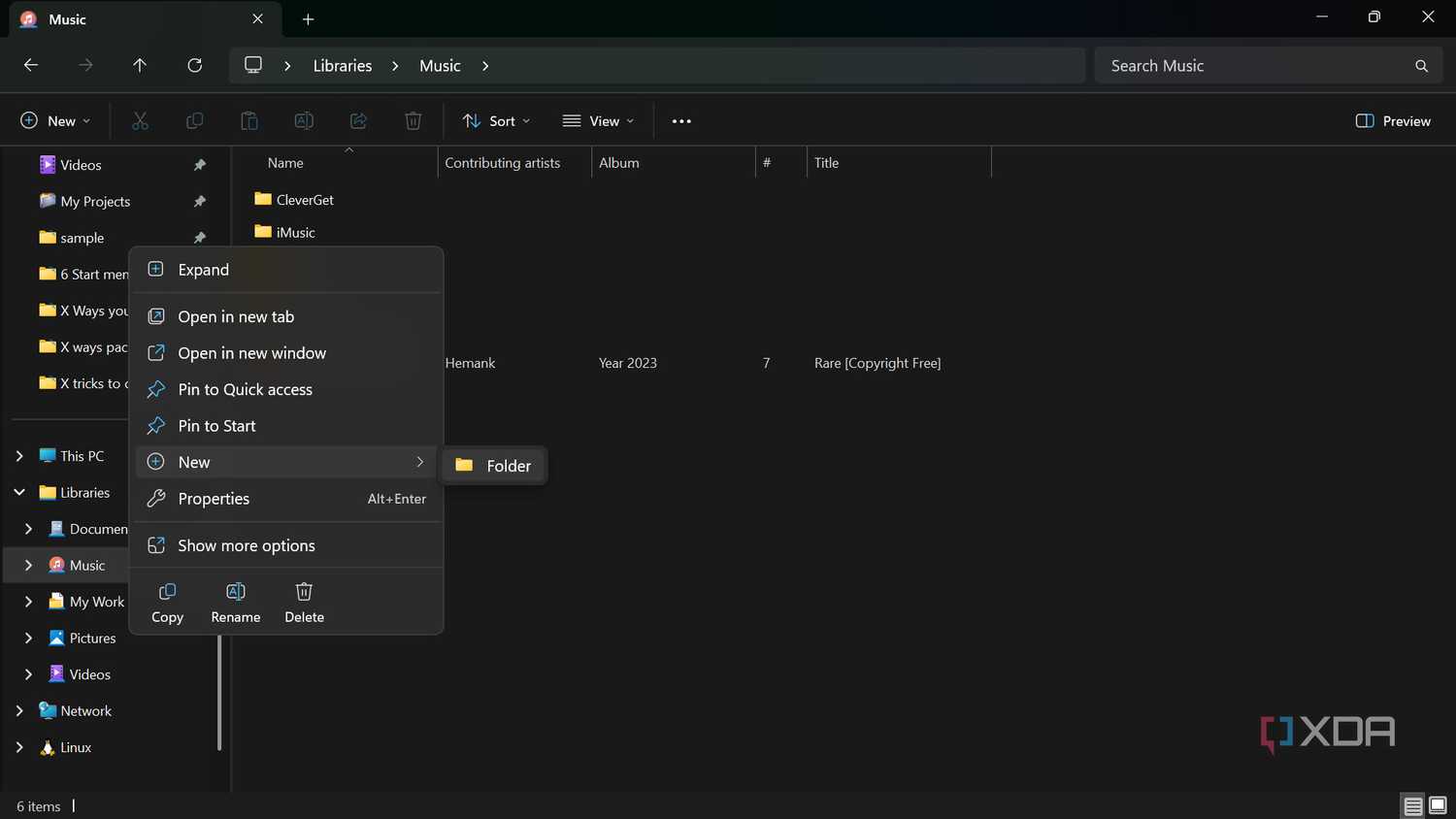Image resolution: width=1456 pixels, height=819 pixels.
Task: Open the New dropdown in toolbar
Action: (55, 120)
